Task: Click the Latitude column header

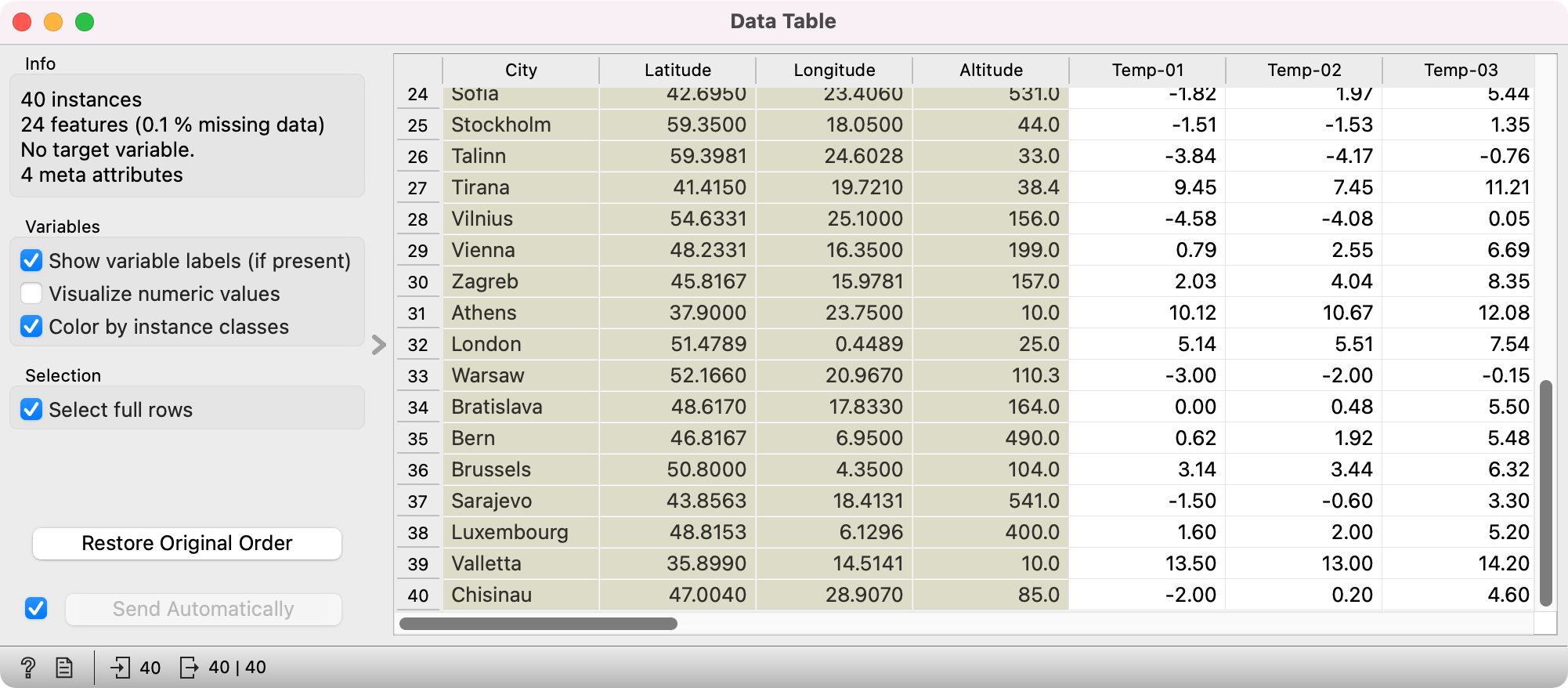Action: point(677,70)
